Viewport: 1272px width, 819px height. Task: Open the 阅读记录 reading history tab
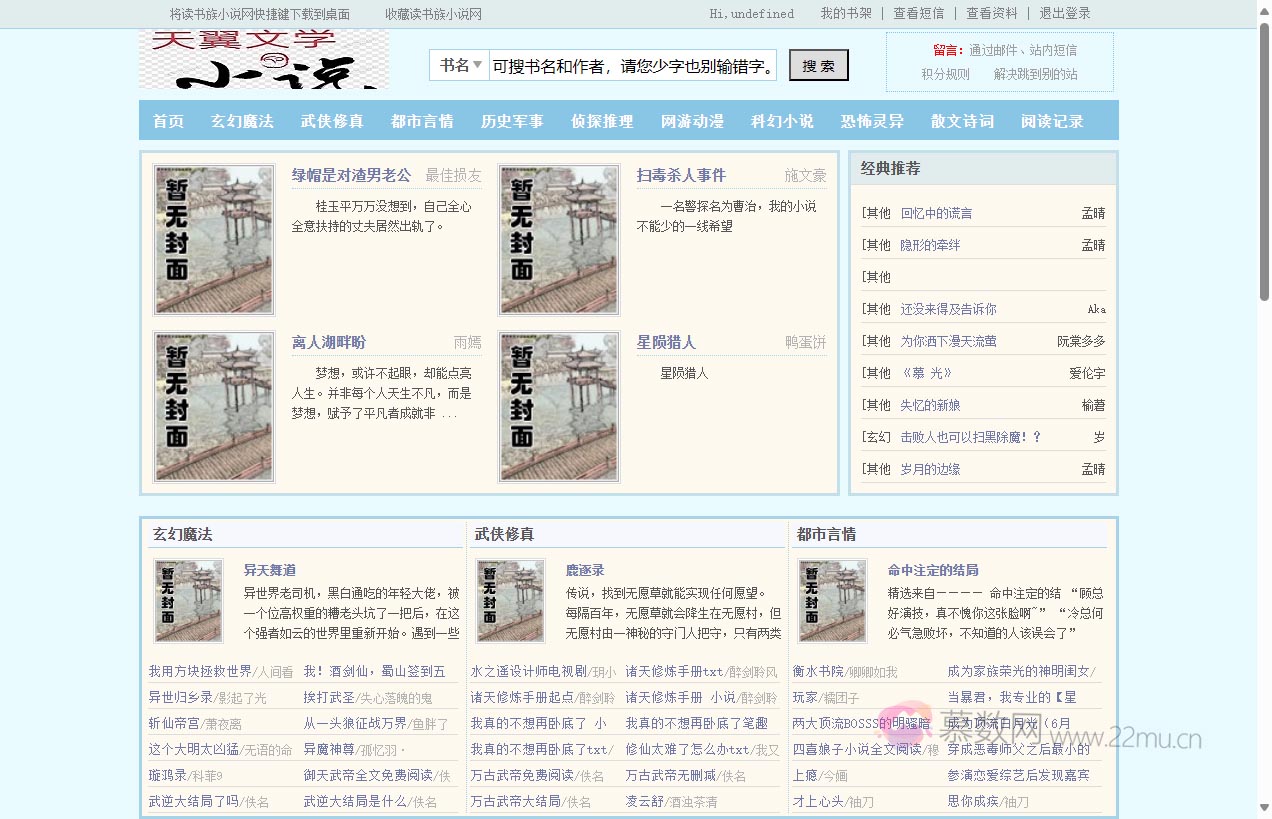(x=1051, y=120)
